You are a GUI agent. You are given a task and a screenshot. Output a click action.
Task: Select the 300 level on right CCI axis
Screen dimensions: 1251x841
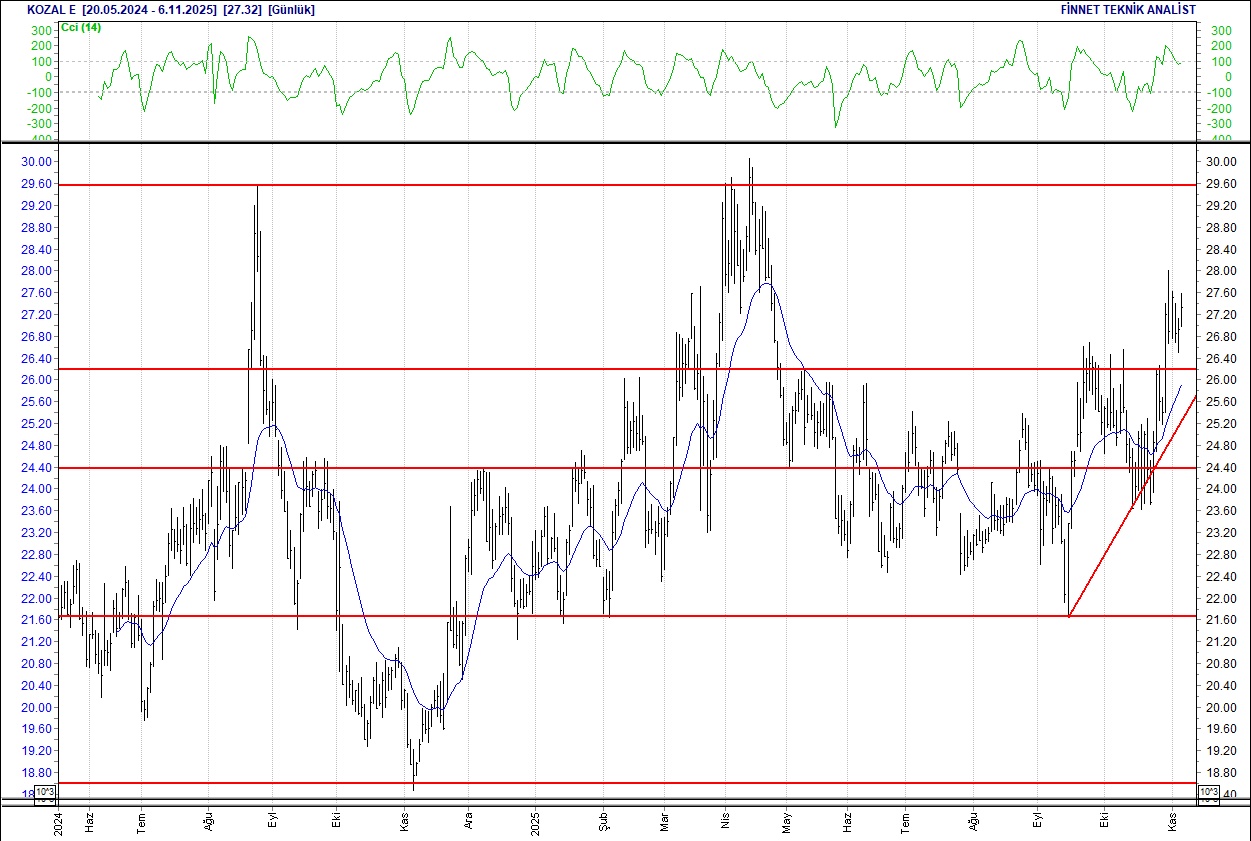[1220, 31]
